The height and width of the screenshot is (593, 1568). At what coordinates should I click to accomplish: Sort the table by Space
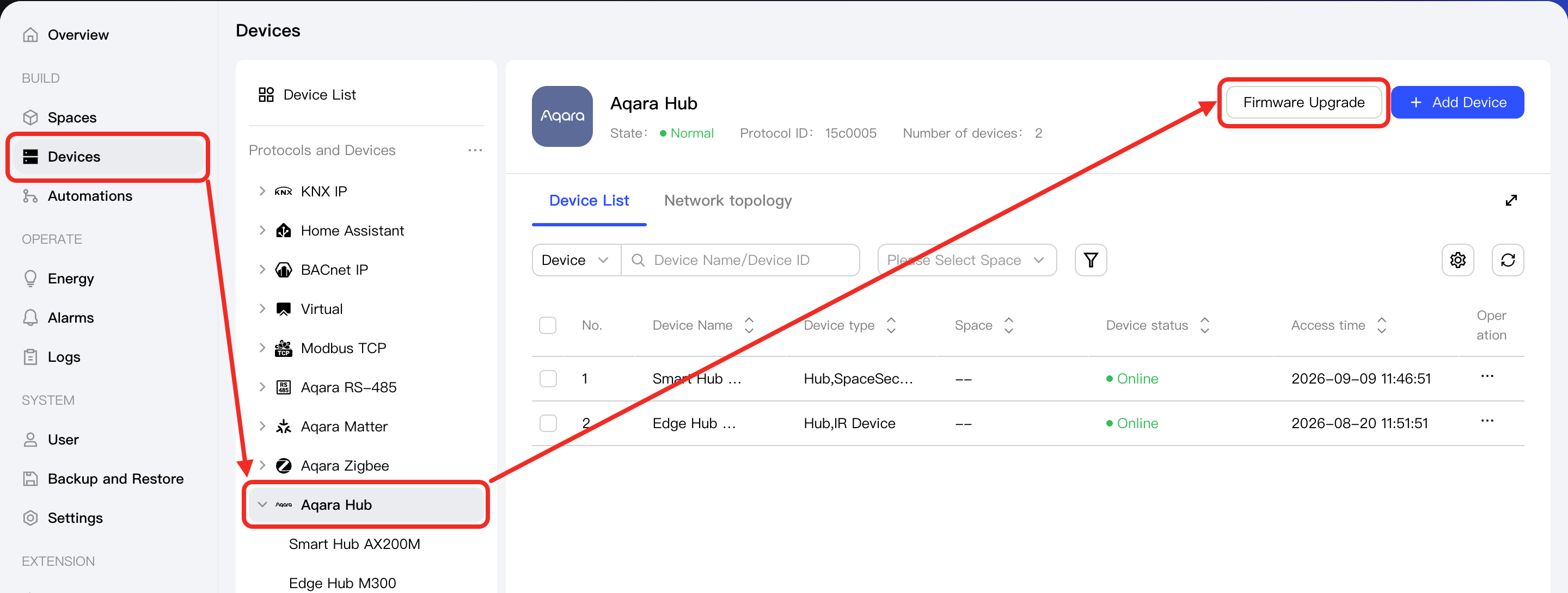pyautogui.click(x=1009, y=325)
